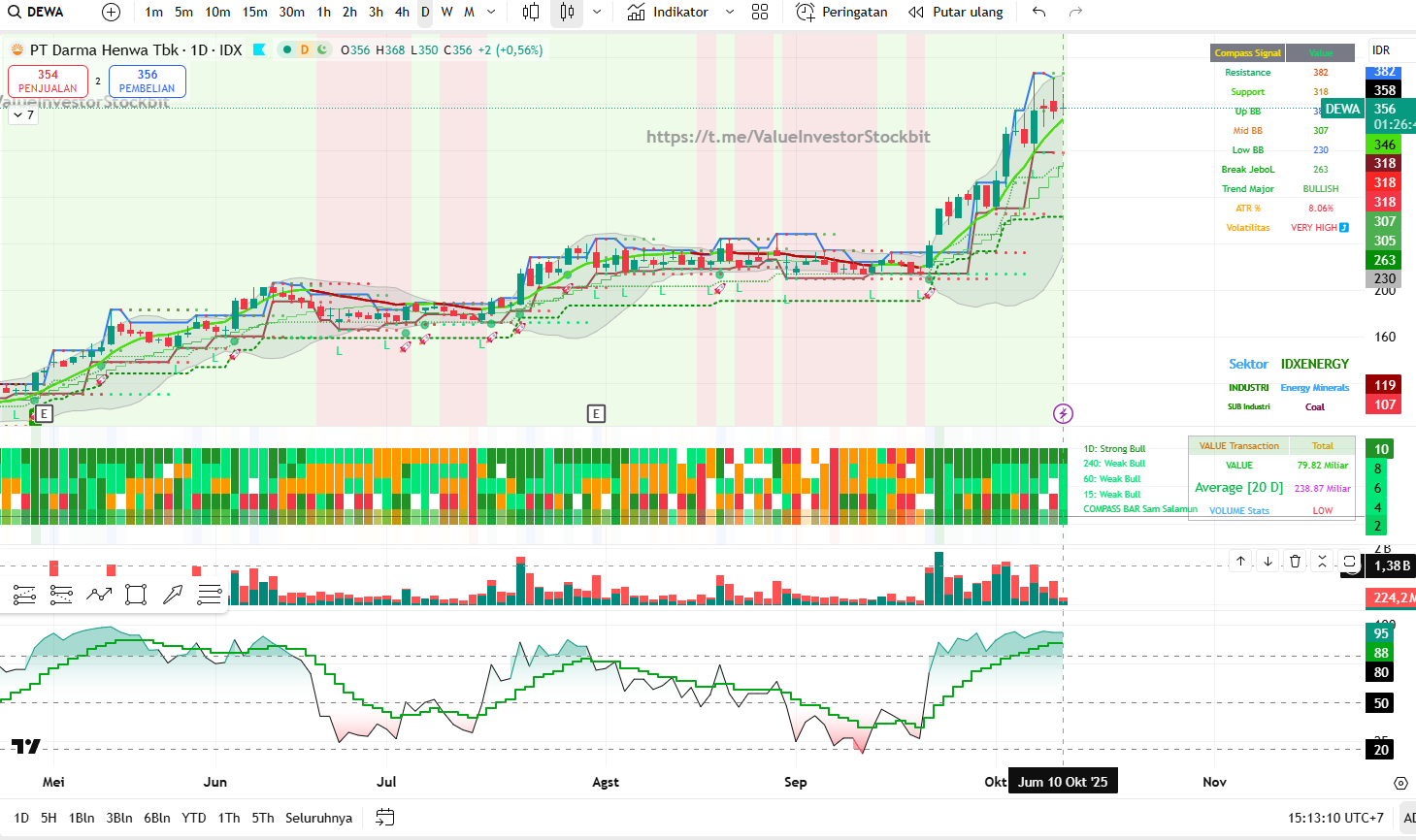This screenshot has height=840, width=1416.
Task: Click the green moon session icon
Action: (x=321, y=49)
